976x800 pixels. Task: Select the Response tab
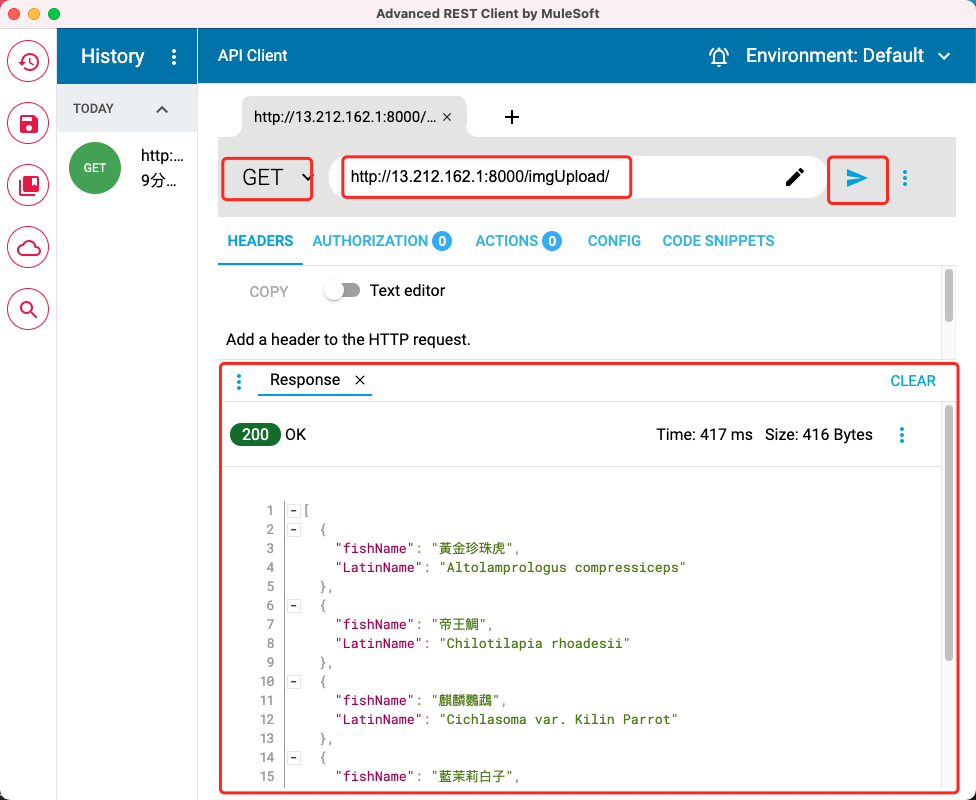[305, 380]
